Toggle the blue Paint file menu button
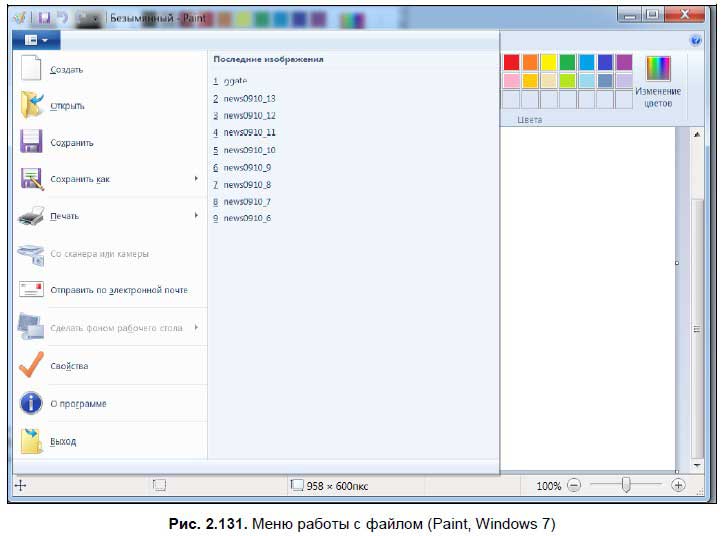Viewport: 722px width, 536px height. tap(37, 39)
